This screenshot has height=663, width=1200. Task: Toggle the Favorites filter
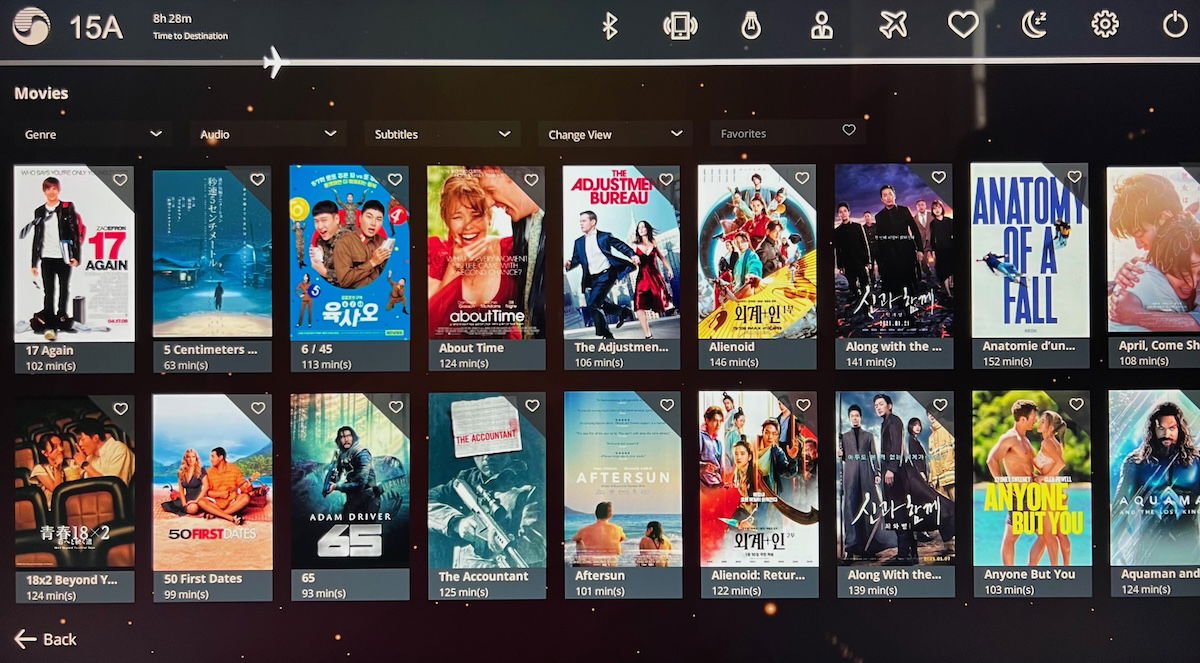[788, 133]
